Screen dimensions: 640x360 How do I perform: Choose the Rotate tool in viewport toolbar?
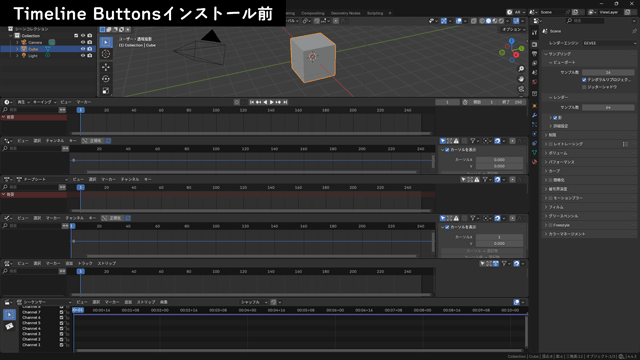106,79
